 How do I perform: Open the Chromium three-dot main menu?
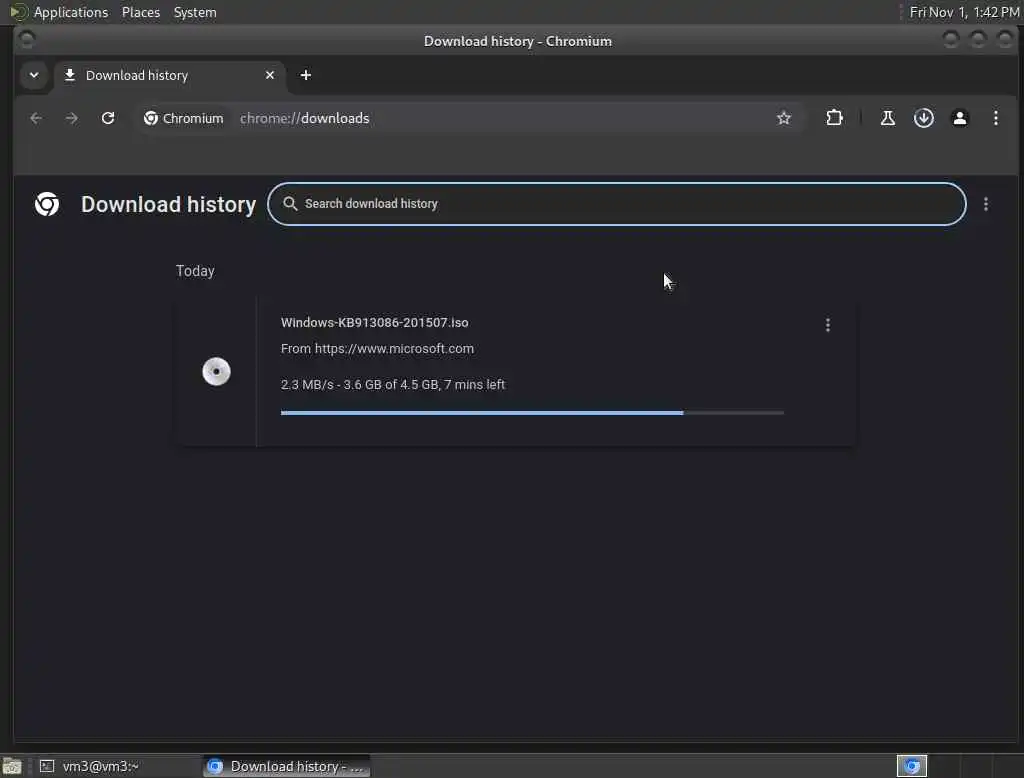[x=995, y=118]
